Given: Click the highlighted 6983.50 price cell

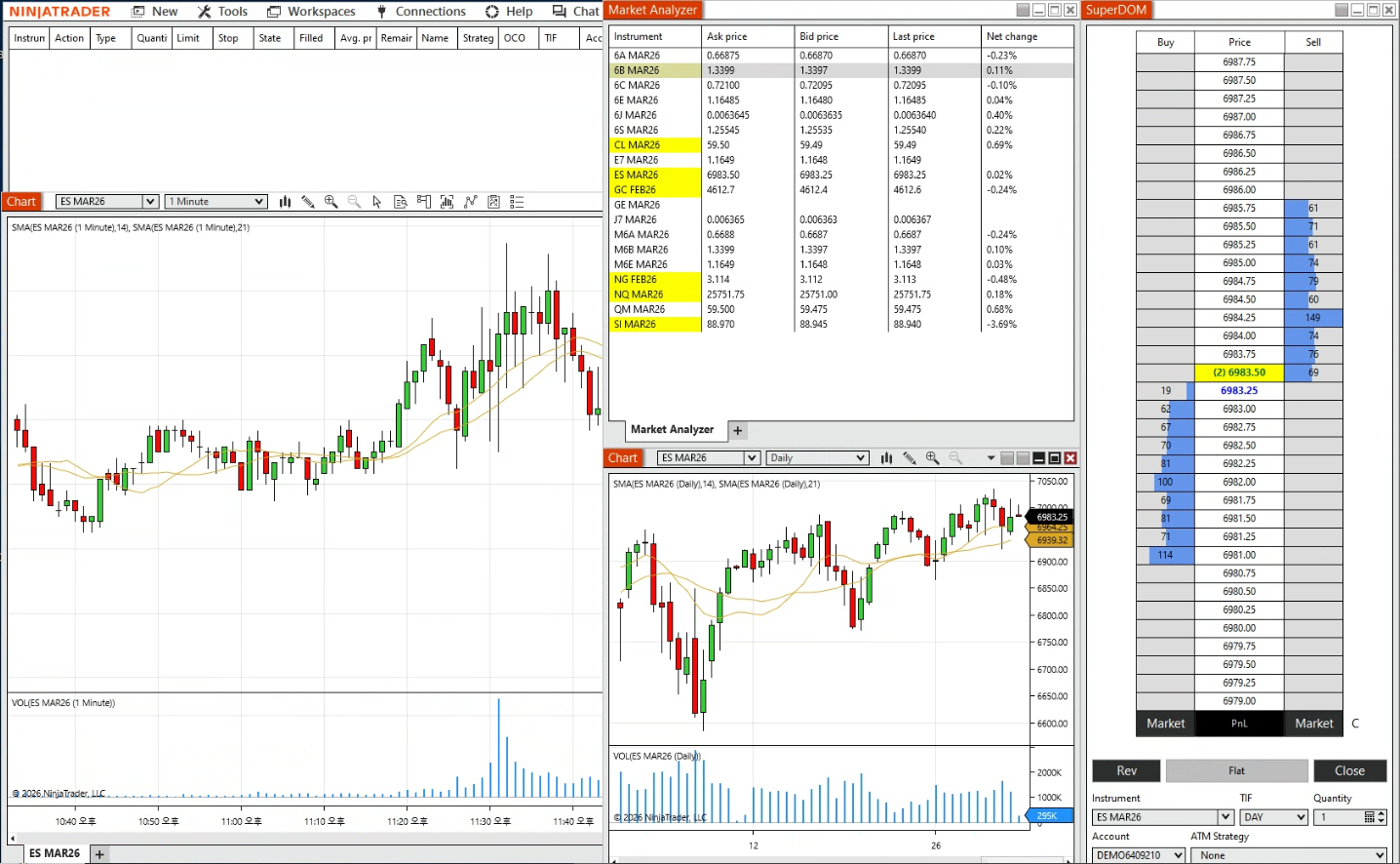Looking at the screenshot, I should pyautogui.click(x=1239, y=373).
